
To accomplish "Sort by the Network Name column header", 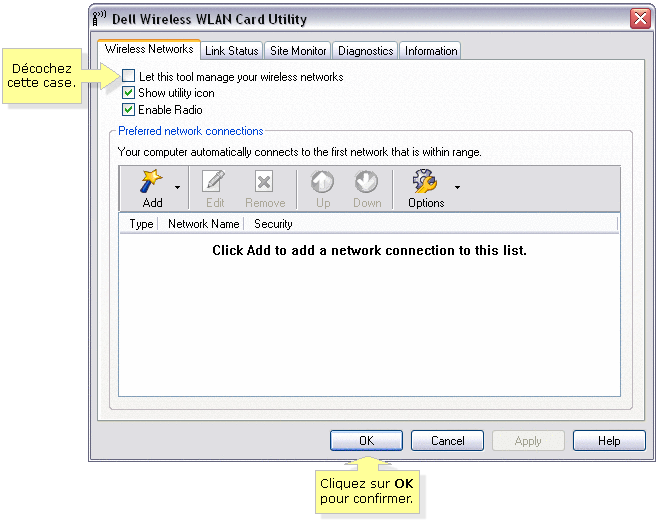I will pos(203,224).
